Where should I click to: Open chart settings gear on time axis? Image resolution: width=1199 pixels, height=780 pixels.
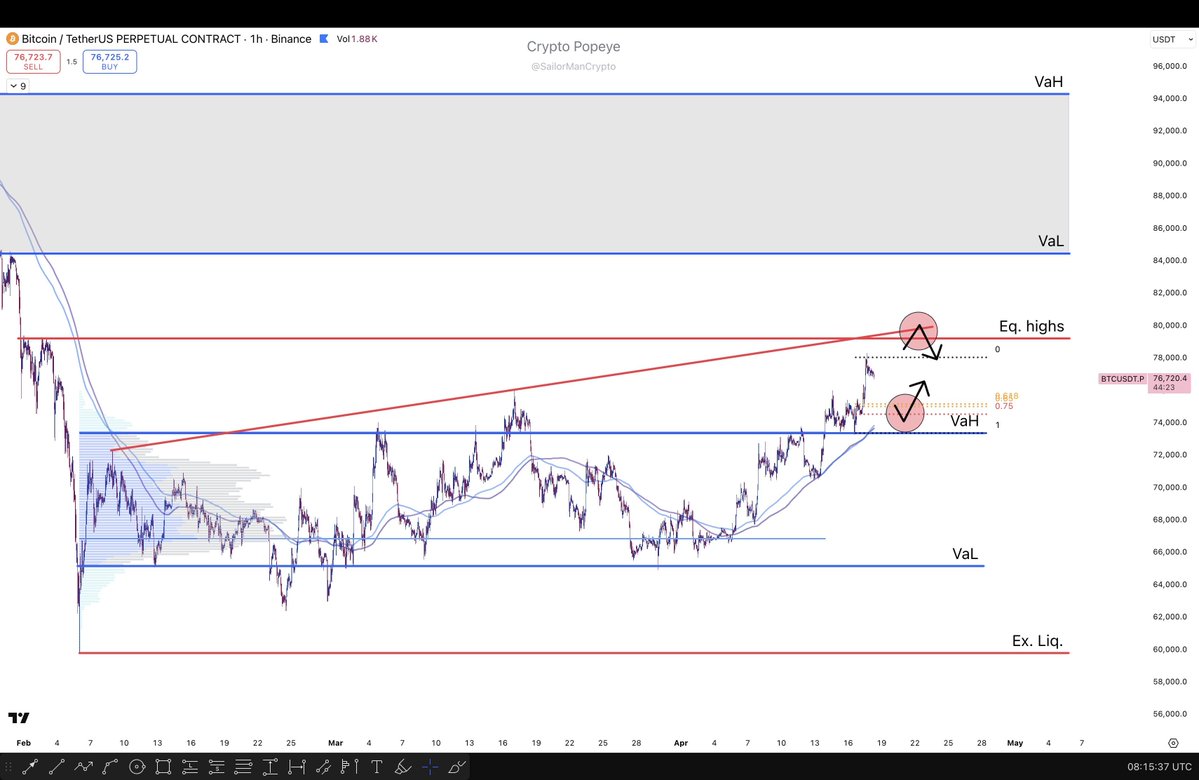[1173, 743]
